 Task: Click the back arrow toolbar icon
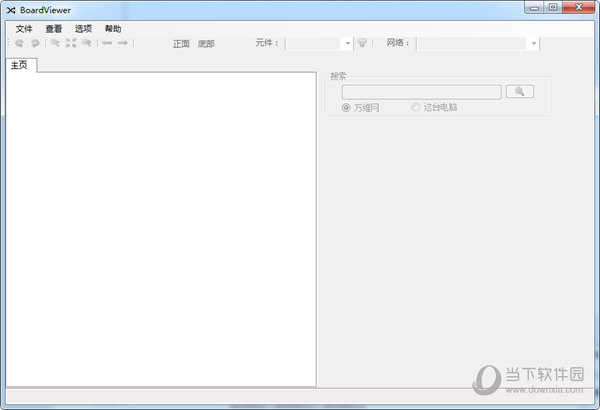pos(107,43)
